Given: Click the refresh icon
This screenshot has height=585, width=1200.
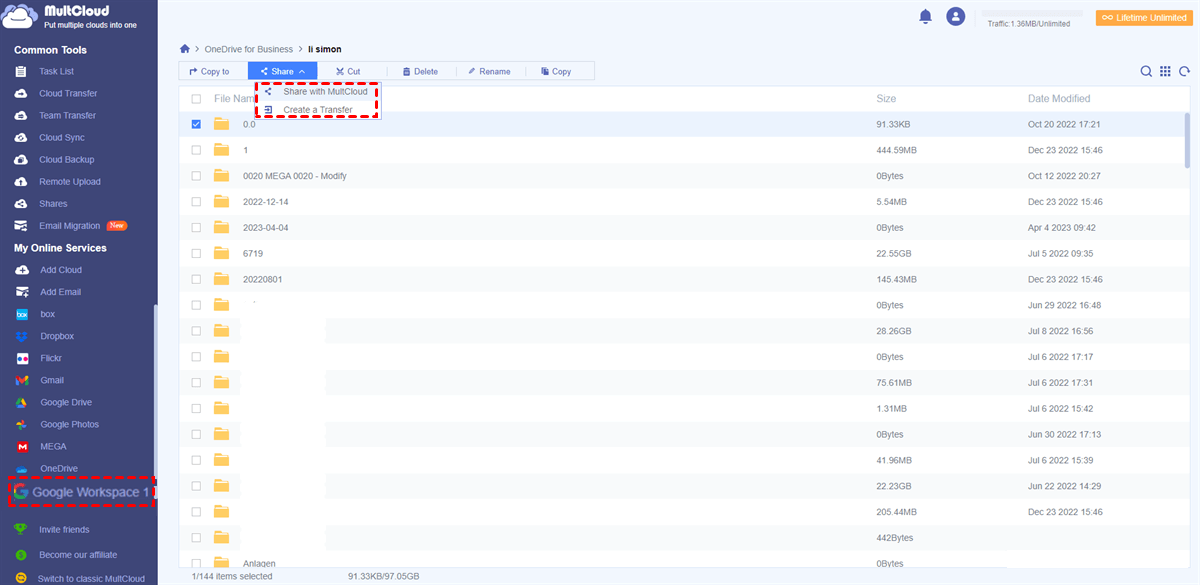Looking at the screenshot, I should 1184,71.
